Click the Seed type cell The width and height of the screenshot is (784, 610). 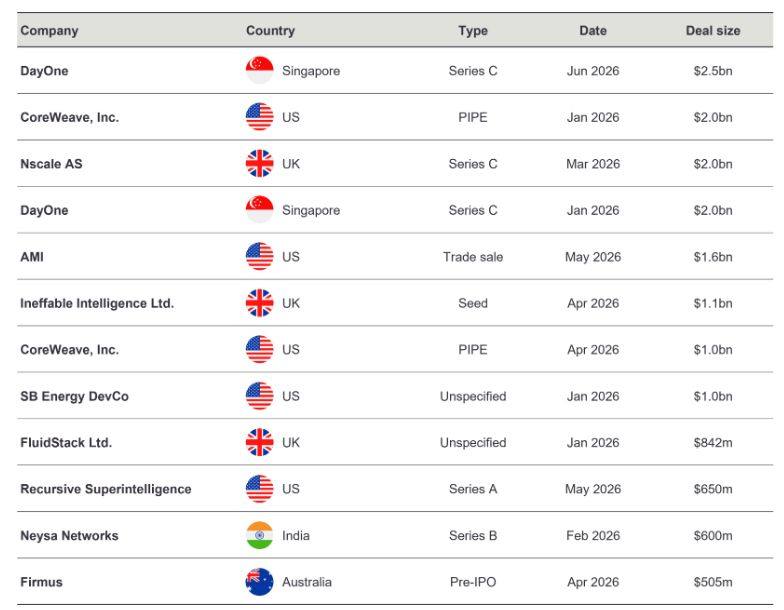(472, 303)
